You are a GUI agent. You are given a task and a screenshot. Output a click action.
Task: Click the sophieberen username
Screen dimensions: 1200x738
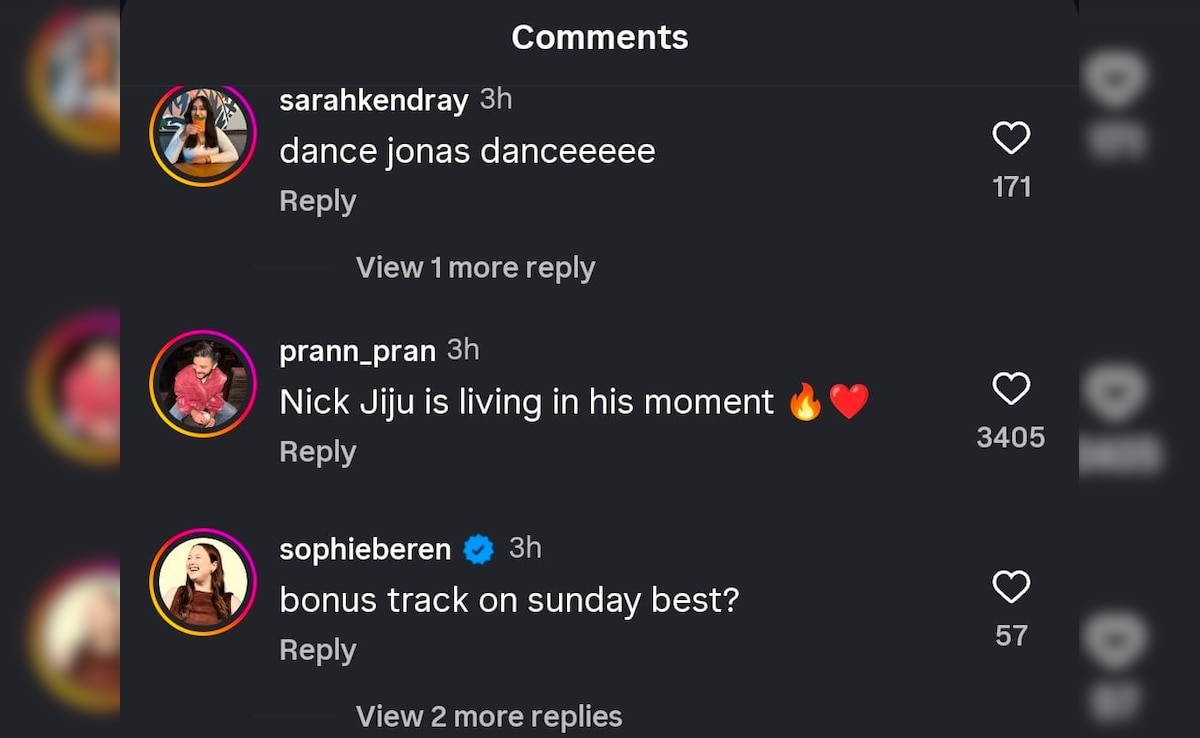(x=365, y=549)
